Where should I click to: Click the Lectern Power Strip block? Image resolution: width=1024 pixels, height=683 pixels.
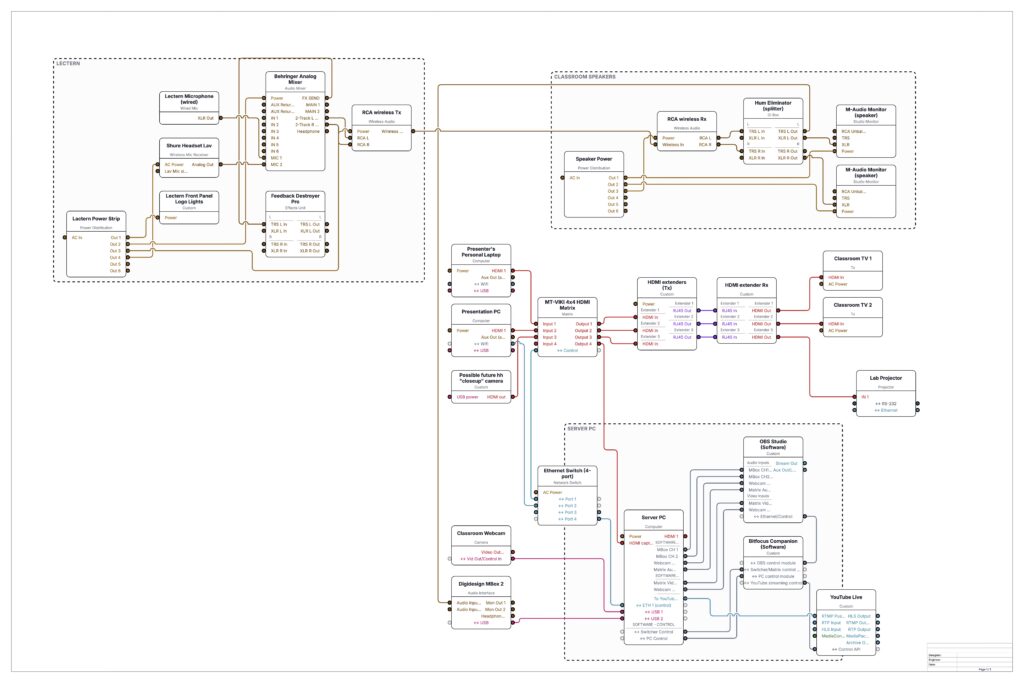click(96, 244)
